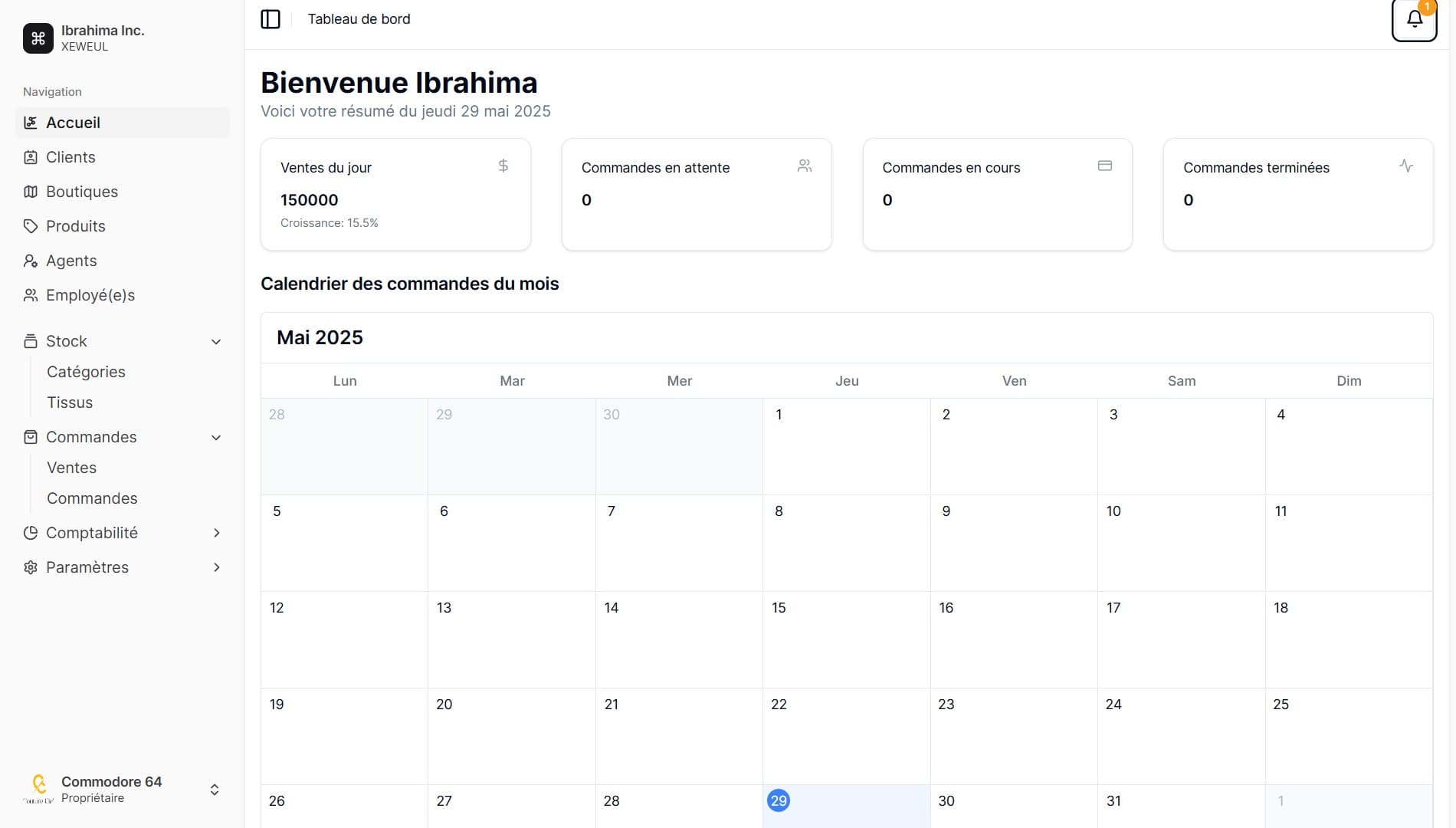
Task: Click the Stock box icon
Action: tap(31, 341)
